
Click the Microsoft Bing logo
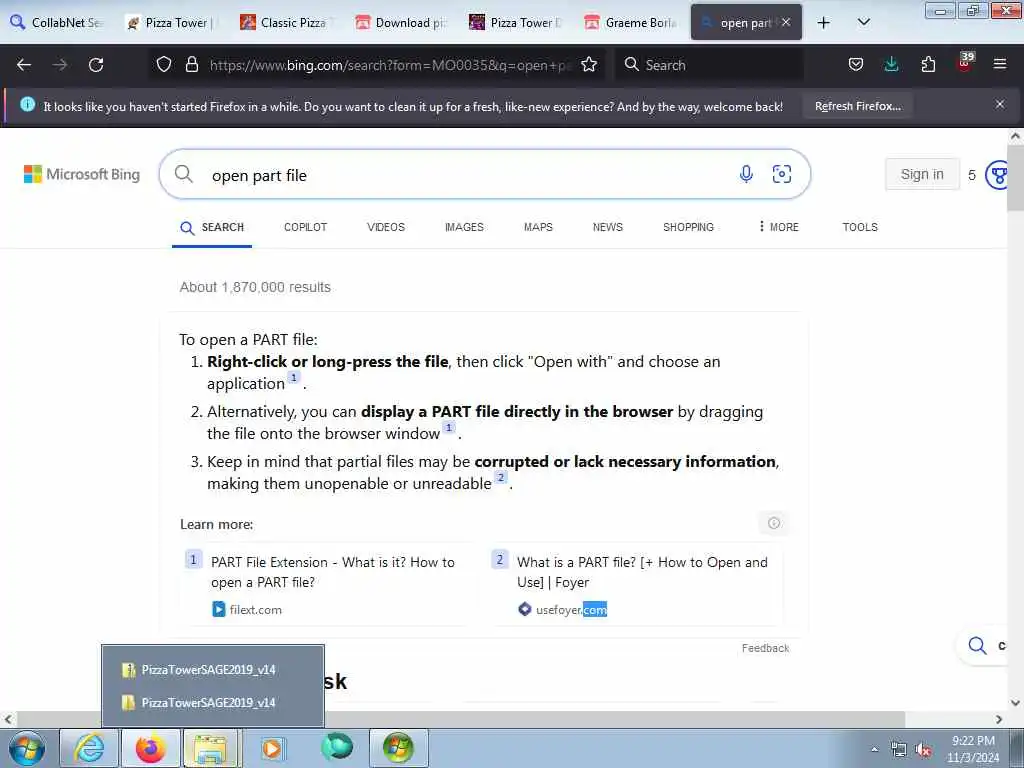82,174
